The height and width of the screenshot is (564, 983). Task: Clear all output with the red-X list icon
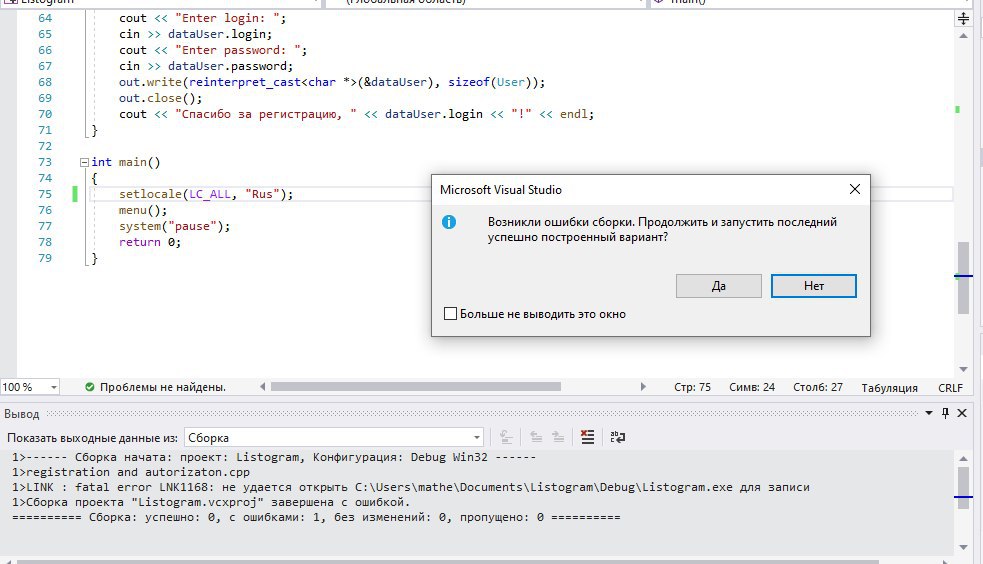coord(587,437)
